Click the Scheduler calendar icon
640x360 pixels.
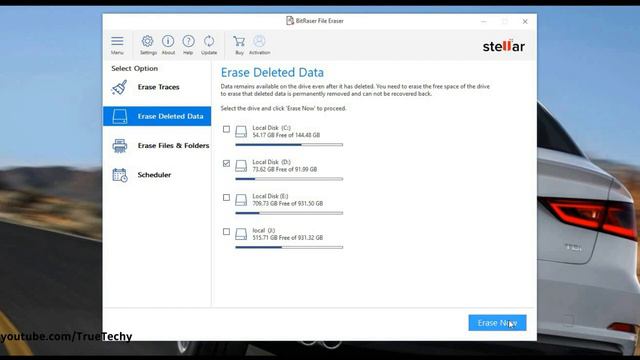coord(120,175)
